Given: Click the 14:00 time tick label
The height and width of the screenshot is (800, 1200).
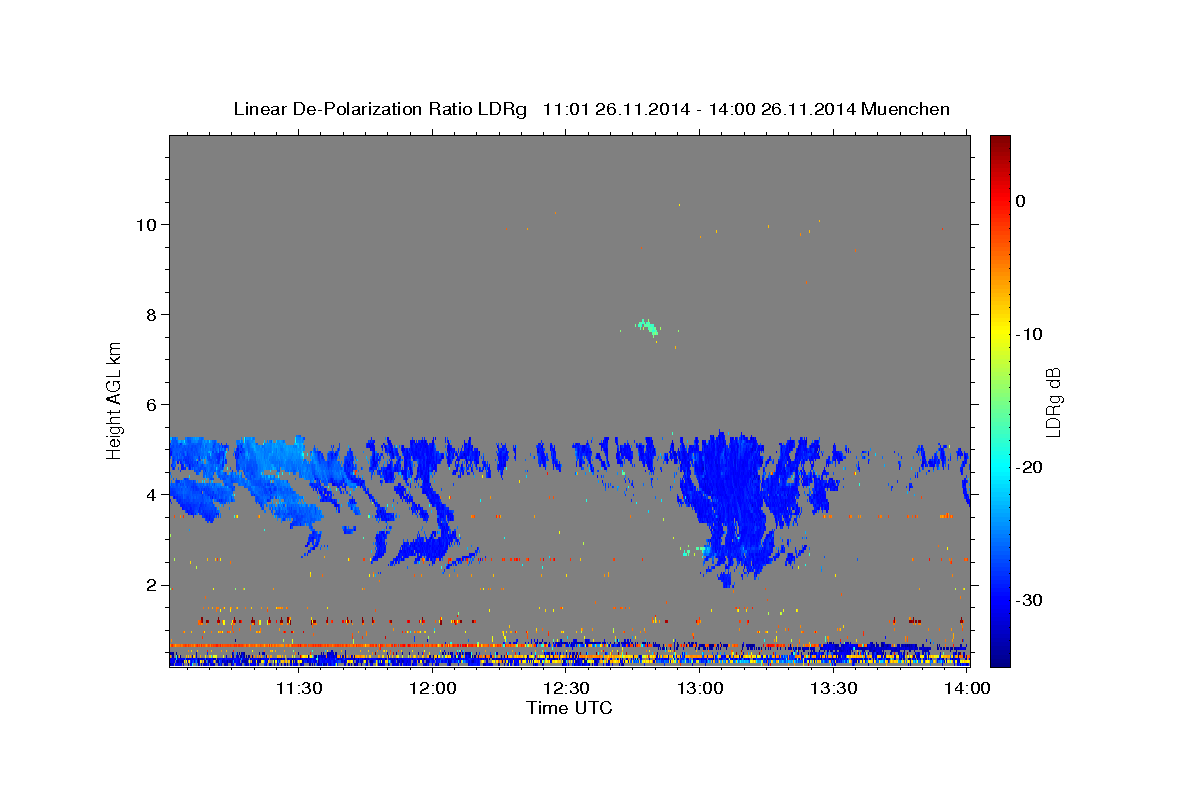Looking at the screenshot, I should pyautogui.click(x=966, y=689).
